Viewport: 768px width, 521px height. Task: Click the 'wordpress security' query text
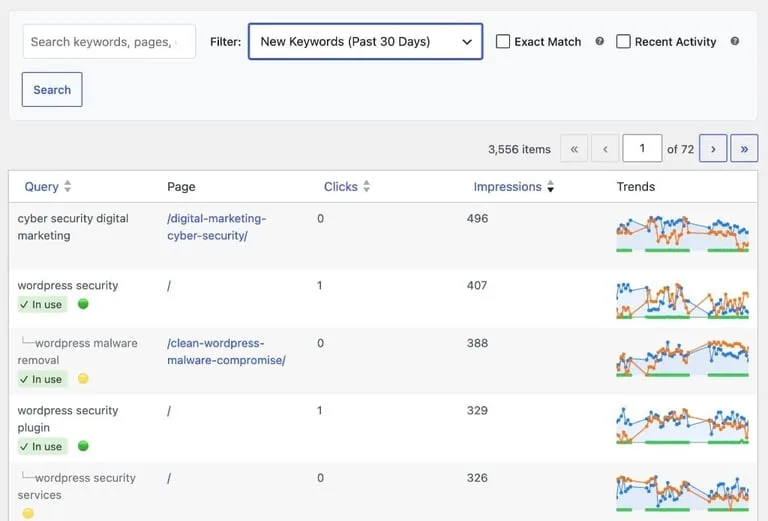coord(68,285)
